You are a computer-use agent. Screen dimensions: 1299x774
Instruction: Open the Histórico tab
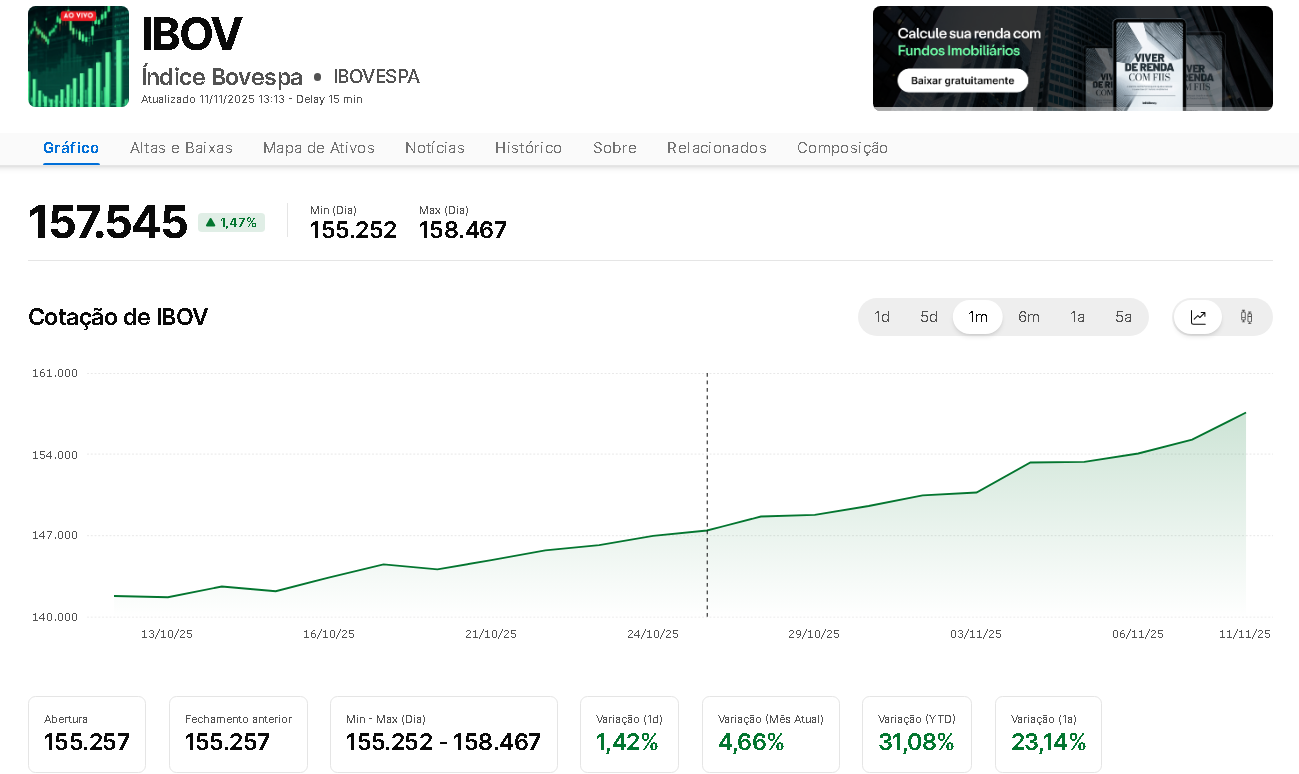click(x=528, y=148)
